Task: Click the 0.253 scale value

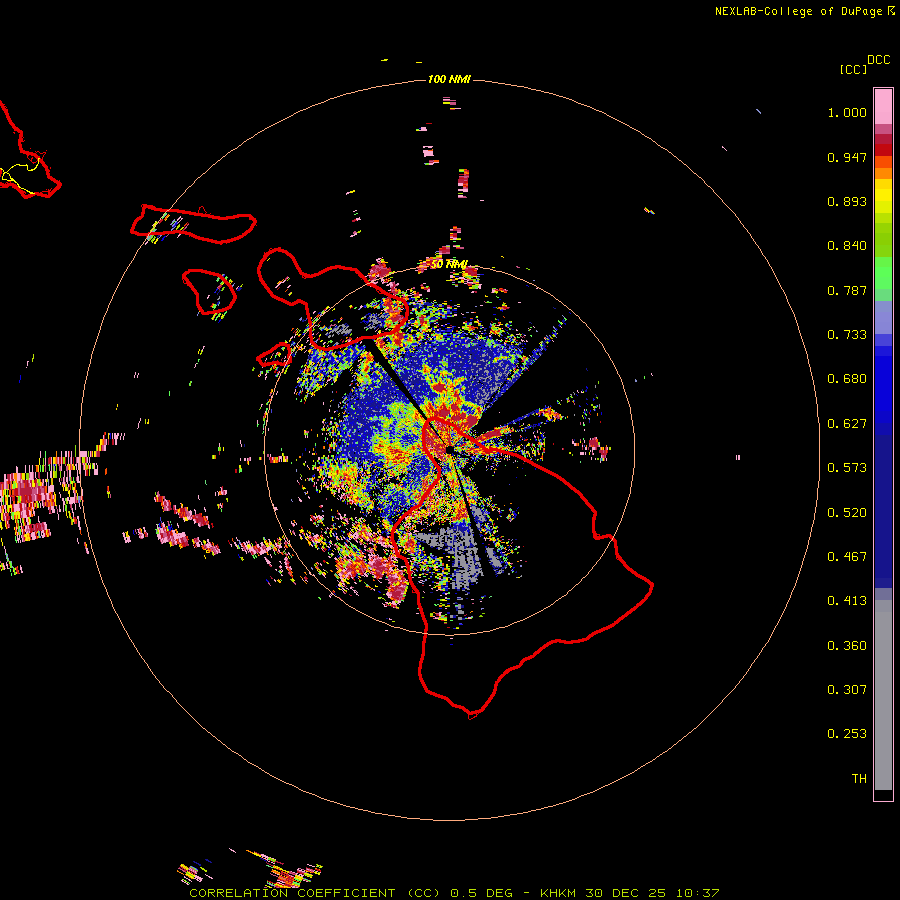Action: pos(847,734)
